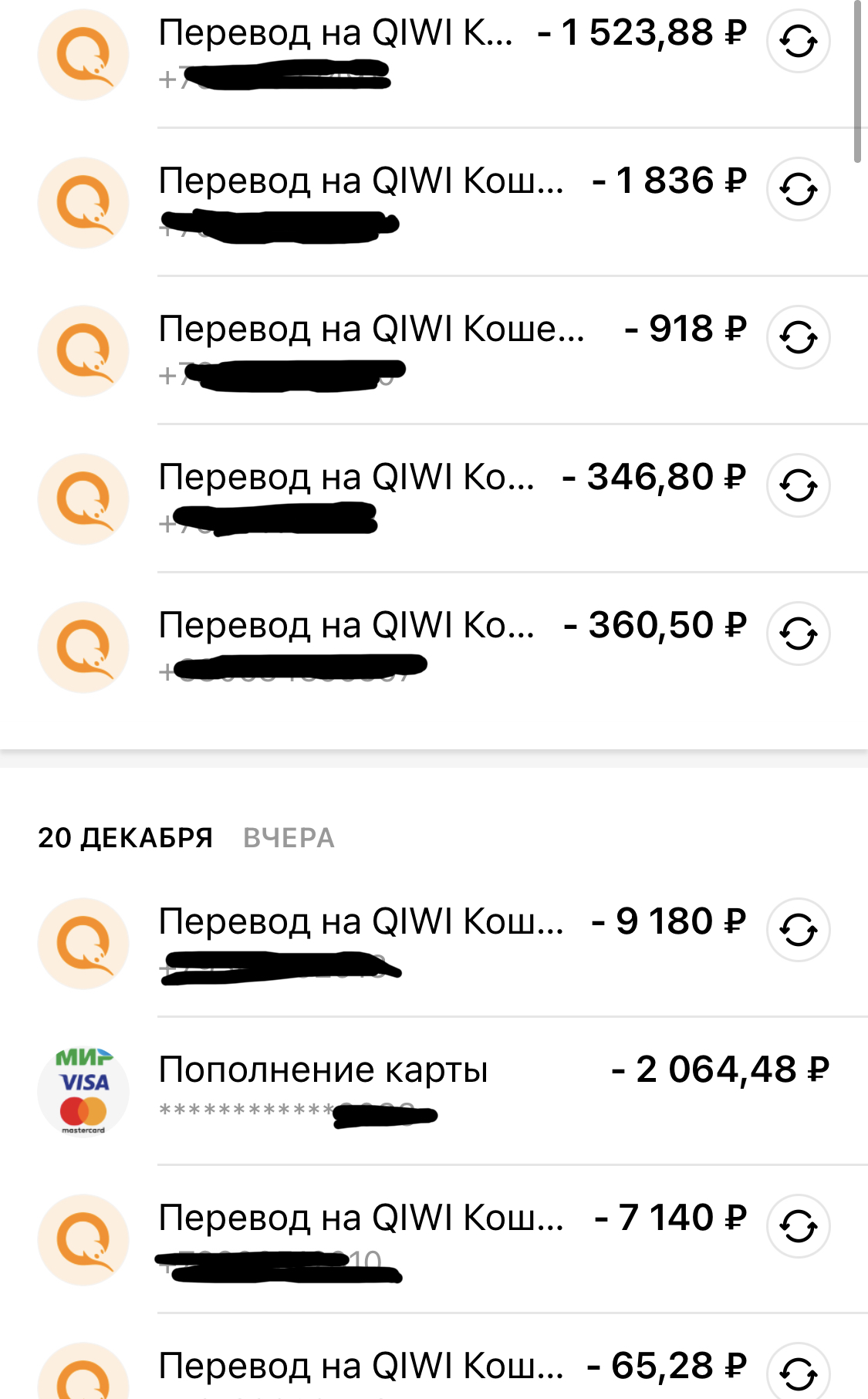Select the 9 180 ₽ transfer title

360,922
